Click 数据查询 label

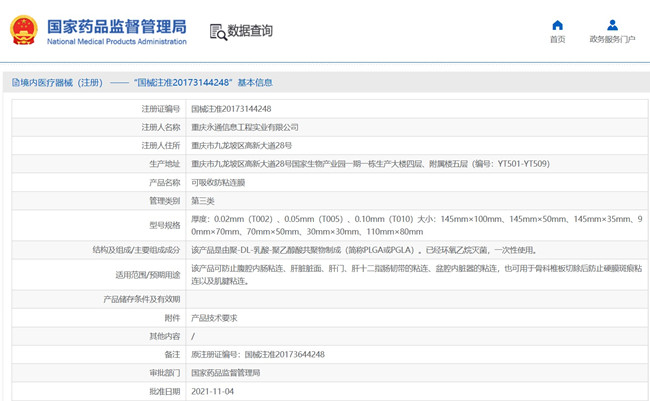point(250,31)
